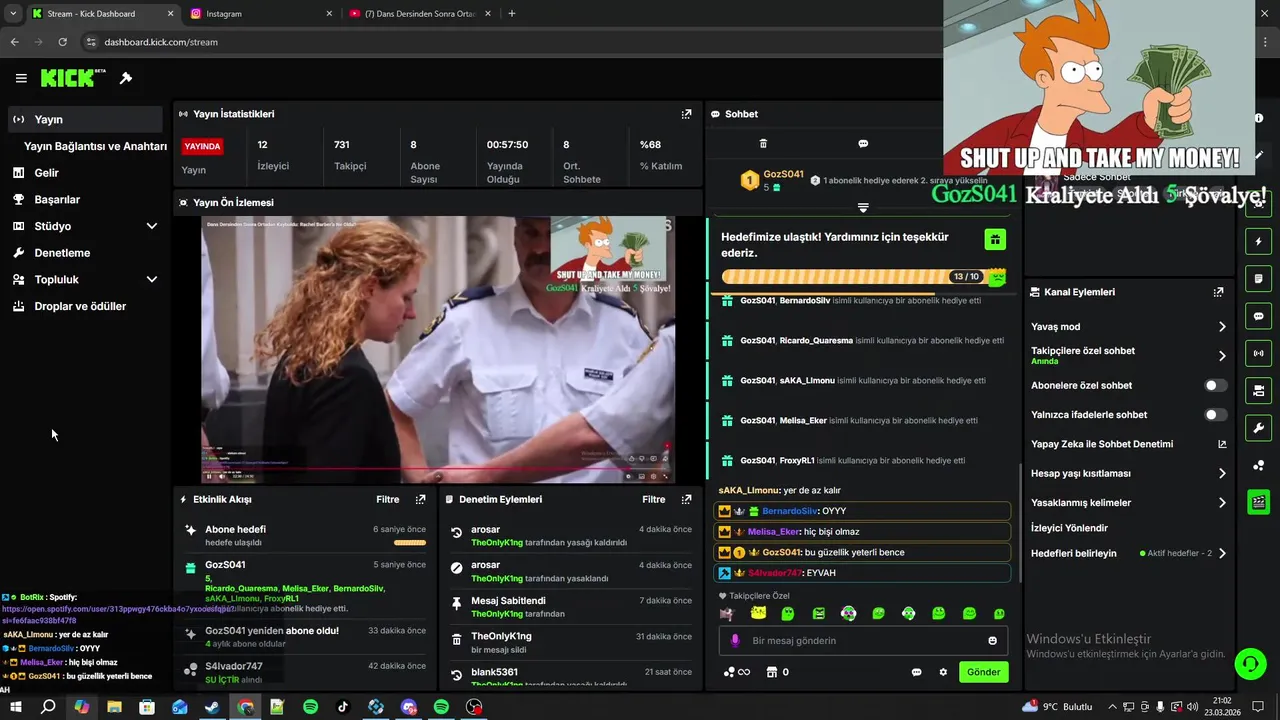Viewport: 1280px width, 720px height.
Task: Pop out the Yayın İstatistikleri panel
Action: (686, 114)
